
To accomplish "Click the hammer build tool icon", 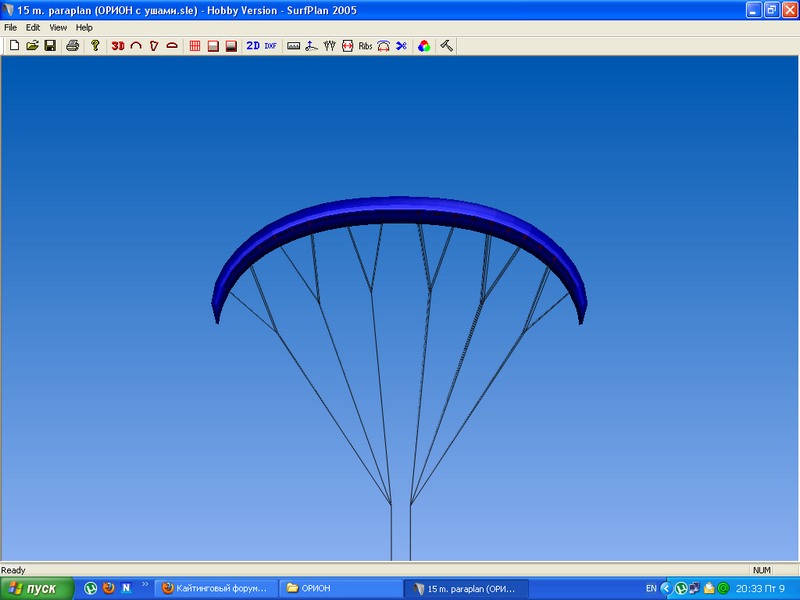I will pyautogui.click(x=447, y=46).
